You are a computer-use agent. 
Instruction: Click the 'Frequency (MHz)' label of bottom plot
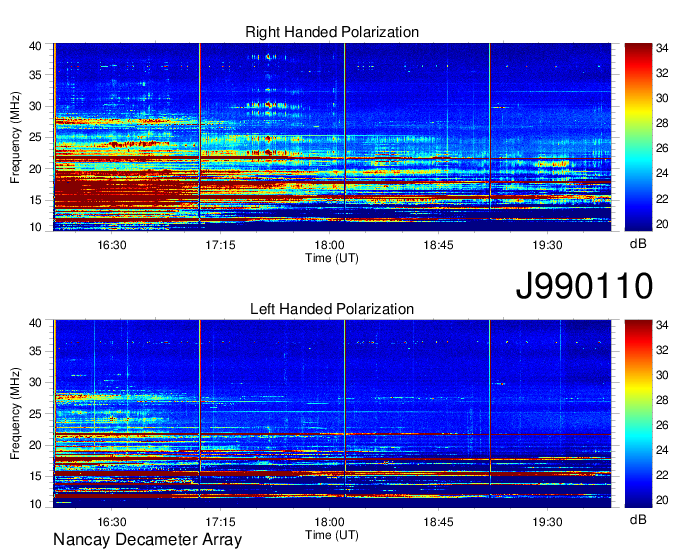click(x=15, y=414)
